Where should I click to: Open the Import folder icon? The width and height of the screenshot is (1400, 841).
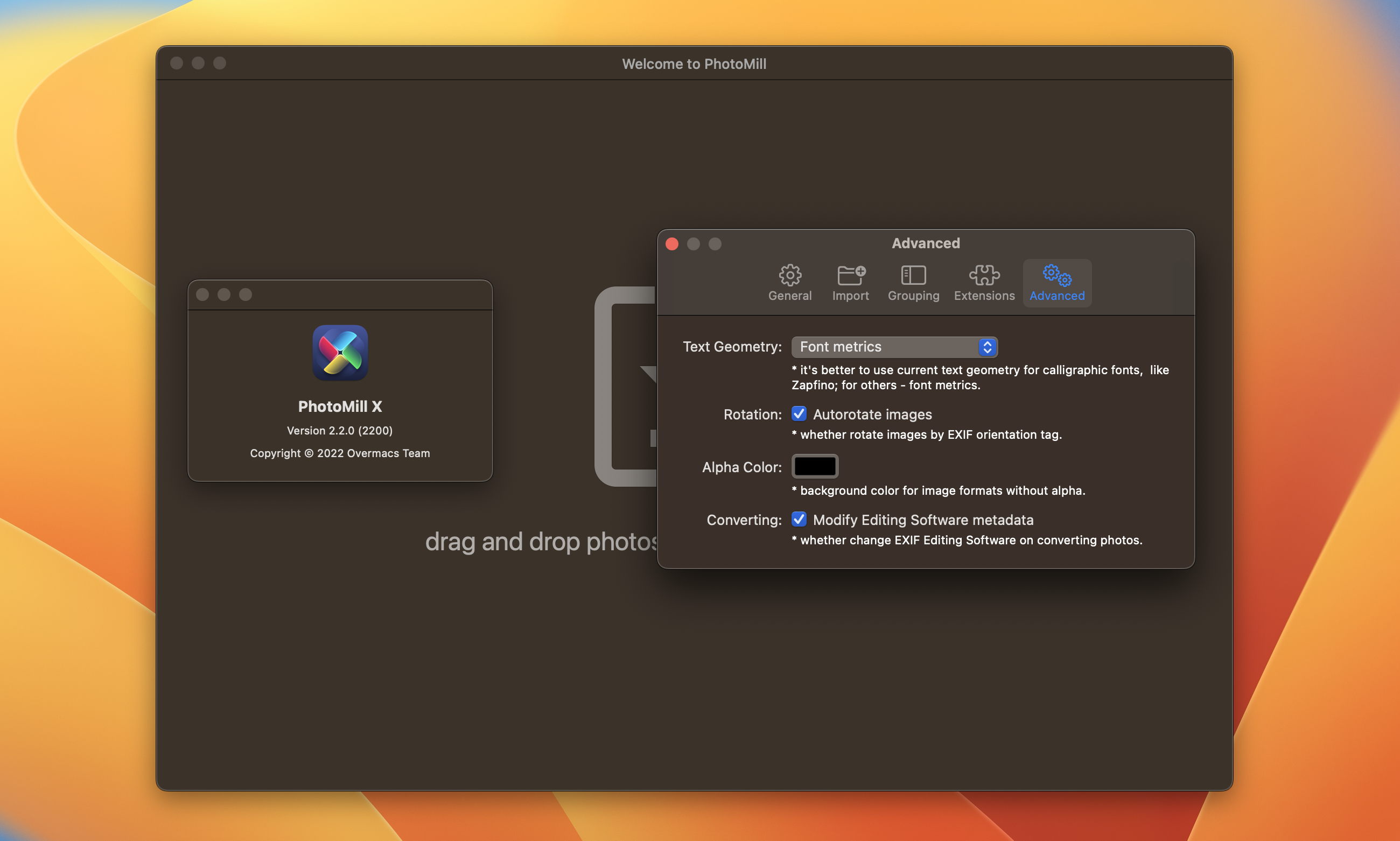coord(850,276)
